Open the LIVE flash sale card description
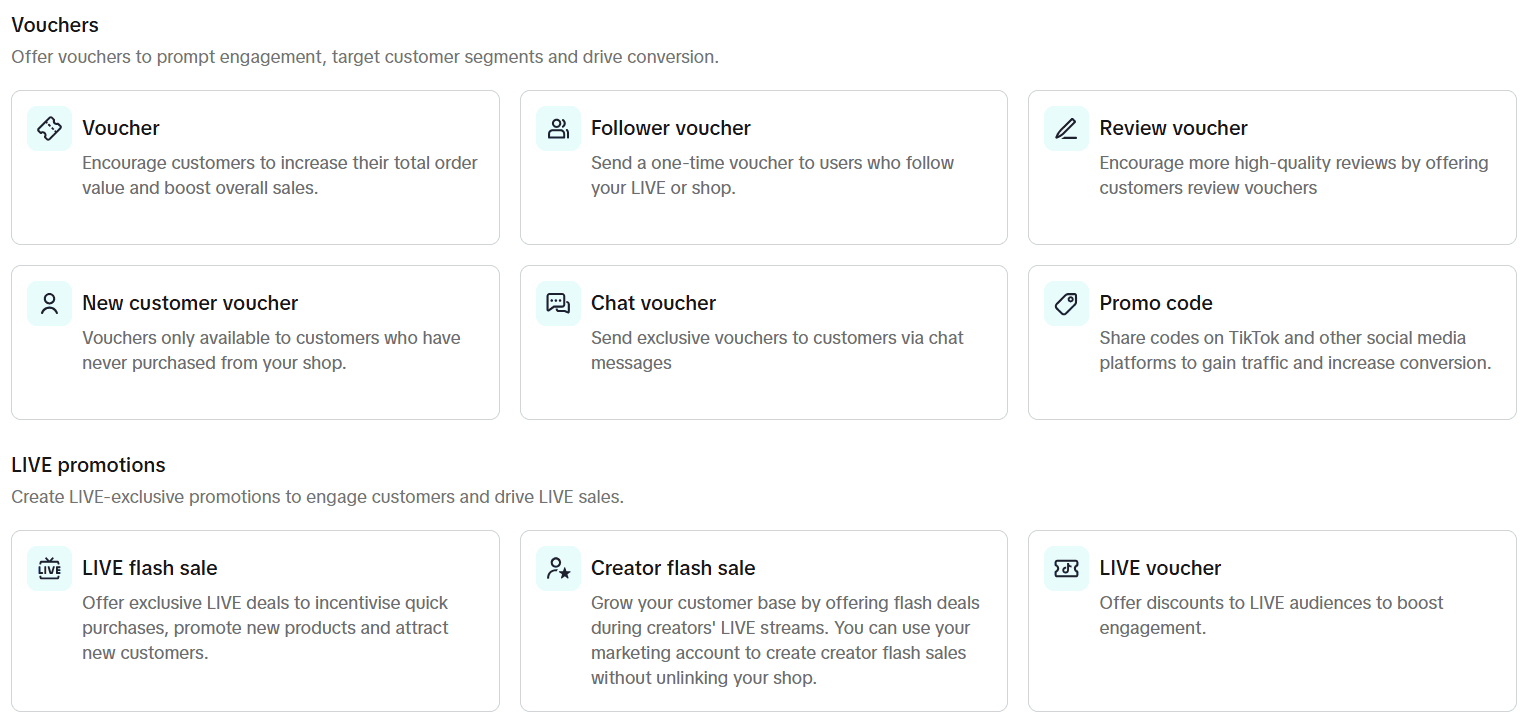The height and width of the screenshot is (727, 1527). click(x=265, y=628)
